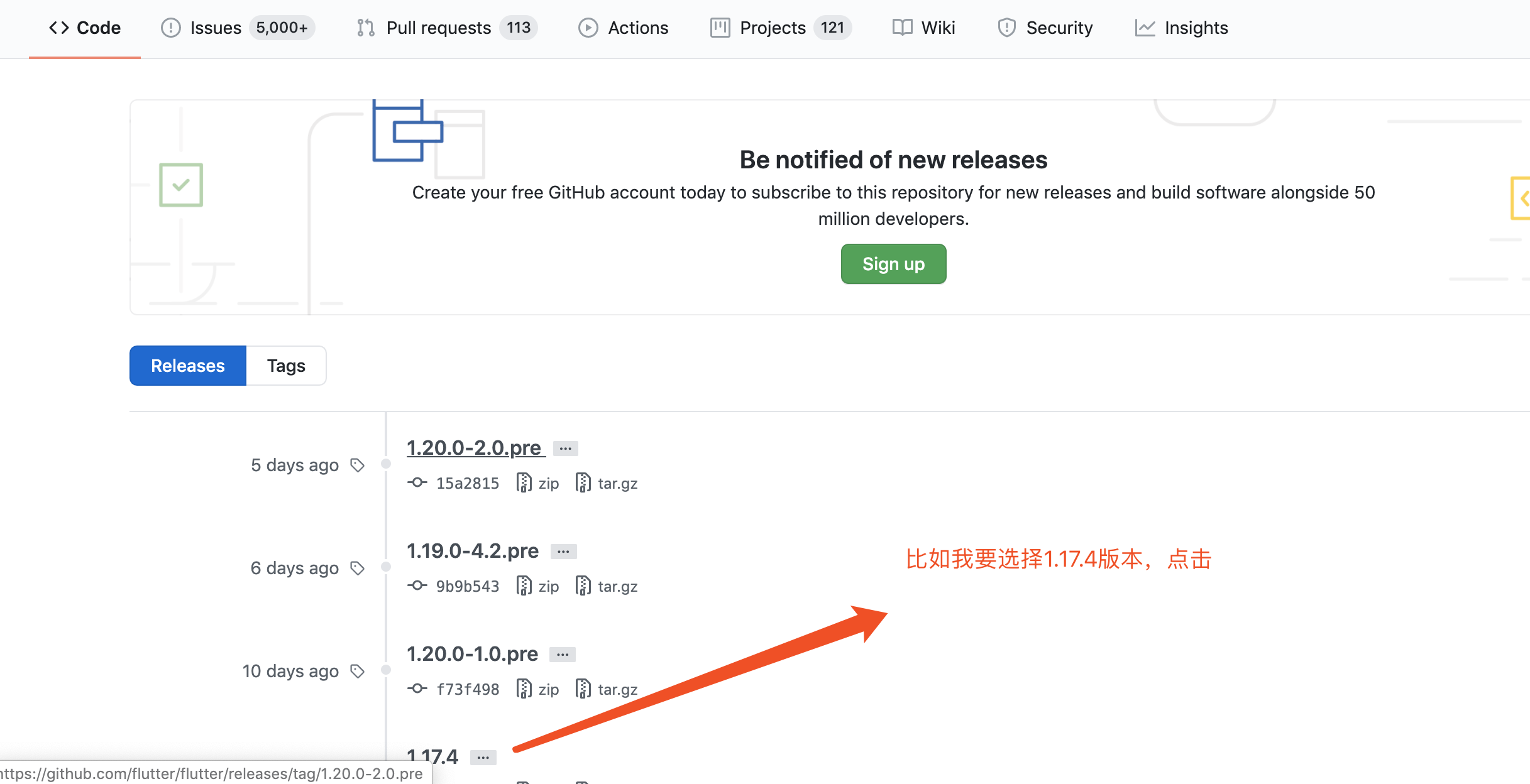Screen dimensions: 1530x784
Task: Click the Wiki book icon
Action: point(903,28)
